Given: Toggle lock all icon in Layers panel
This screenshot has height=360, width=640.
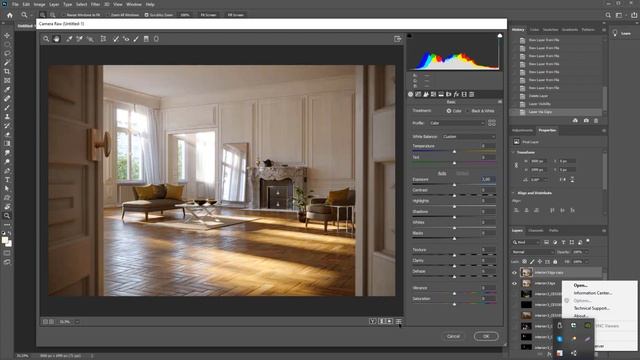Looking at the screenshot, I should (555, 262).
